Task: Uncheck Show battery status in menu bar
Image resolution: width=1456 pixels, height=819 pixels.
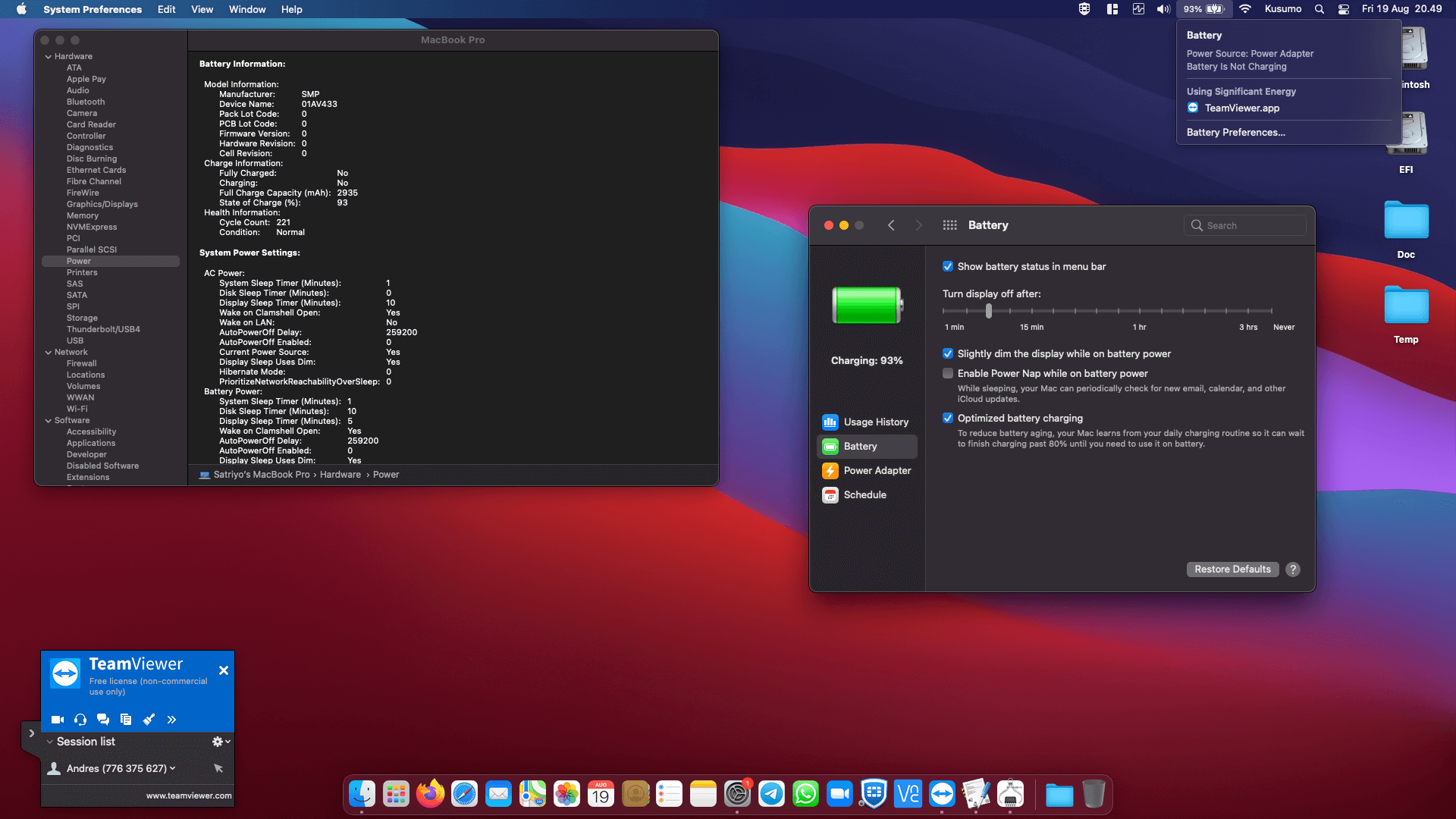Action: [x=948, y=267]
